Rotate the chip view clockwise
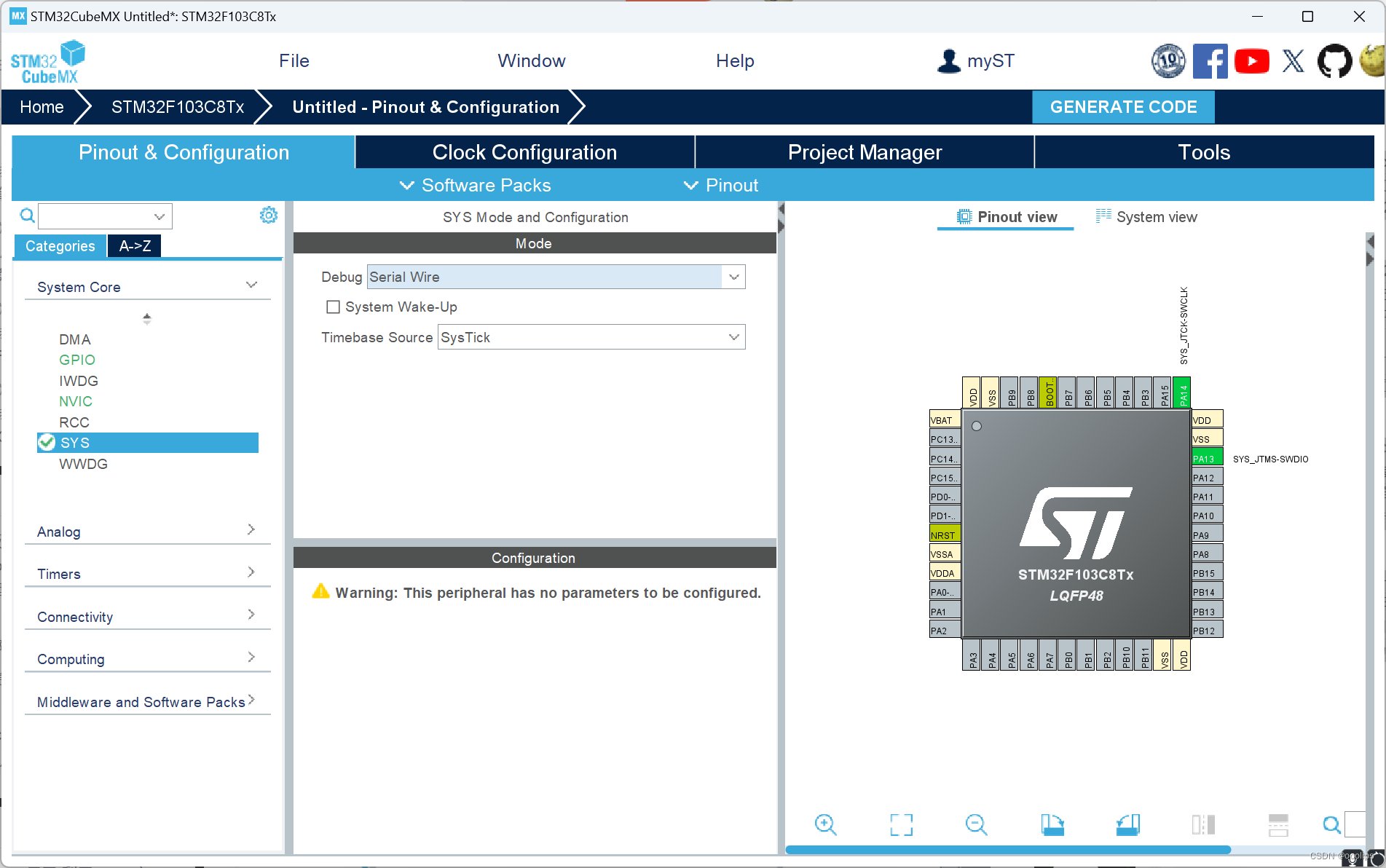Screen dimensions: 1386x868 point(1052,824)
